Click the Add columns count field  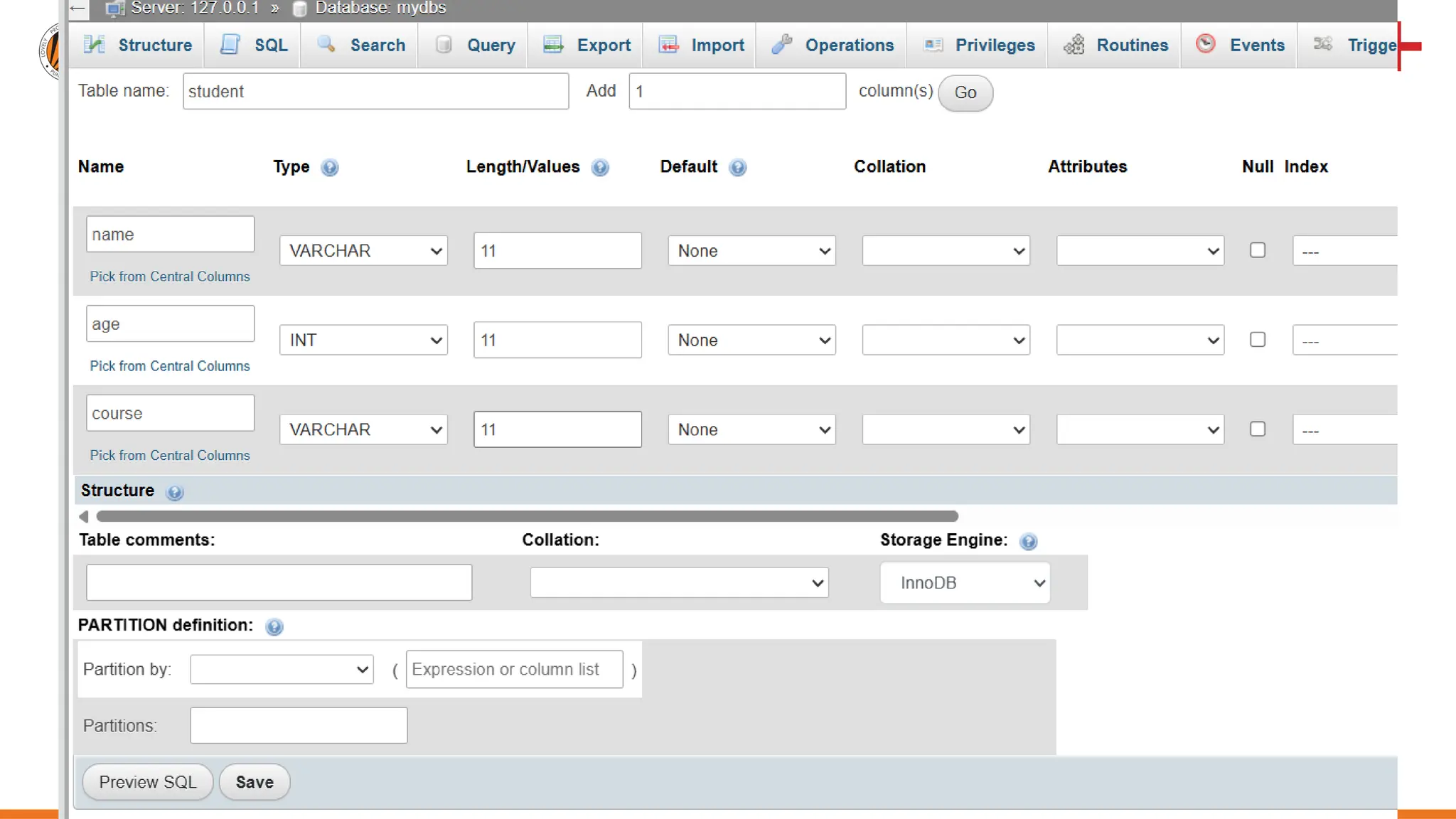(x=737, y=91)
